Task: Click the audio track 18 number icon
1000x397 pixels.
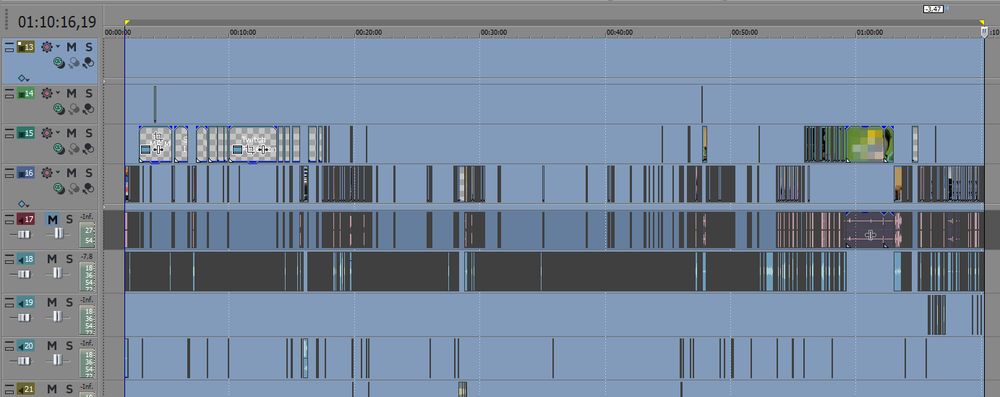Action: pos(26,258)
